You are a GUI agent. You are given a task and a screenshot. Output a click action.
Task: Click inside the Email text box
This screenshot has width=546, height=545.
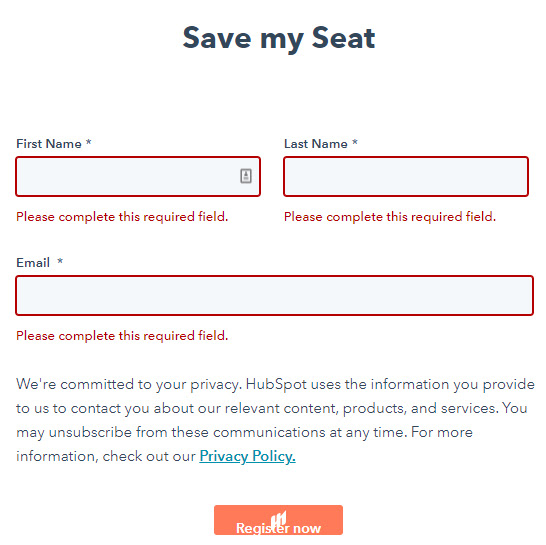coord(274,296)
